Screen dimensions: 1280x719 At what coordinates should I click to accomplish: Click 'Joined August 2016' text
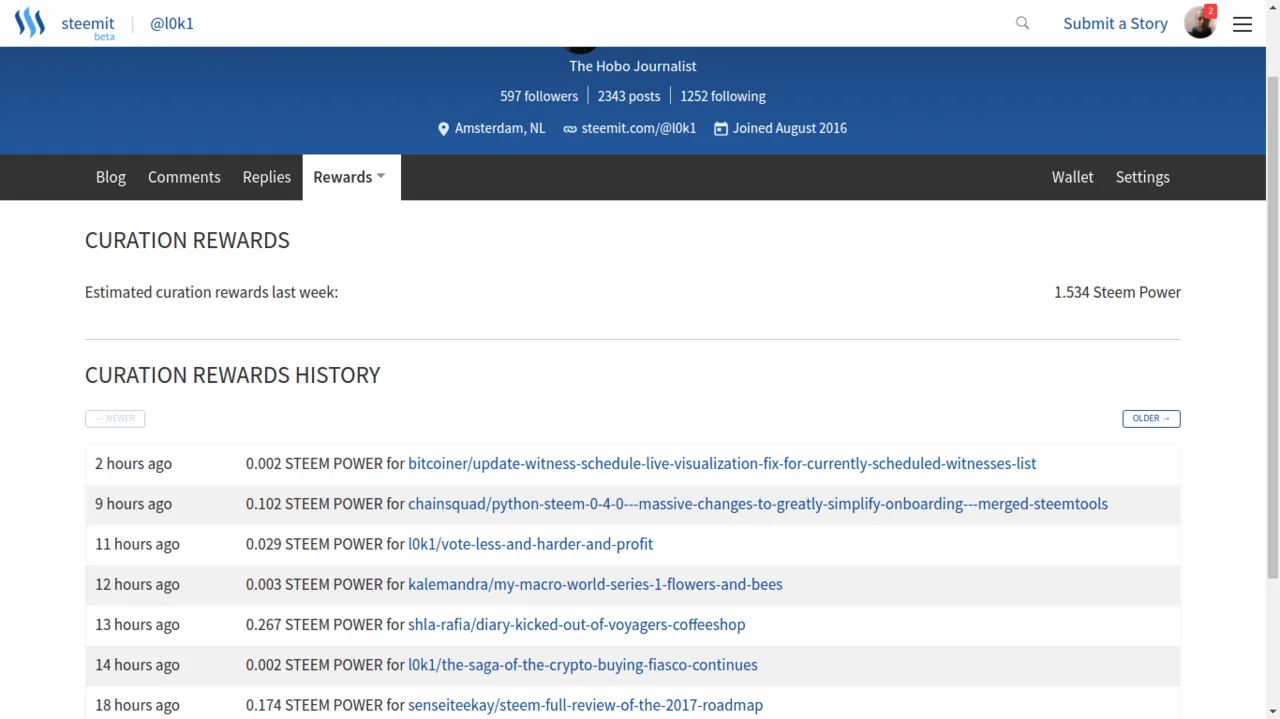point(790,128)
